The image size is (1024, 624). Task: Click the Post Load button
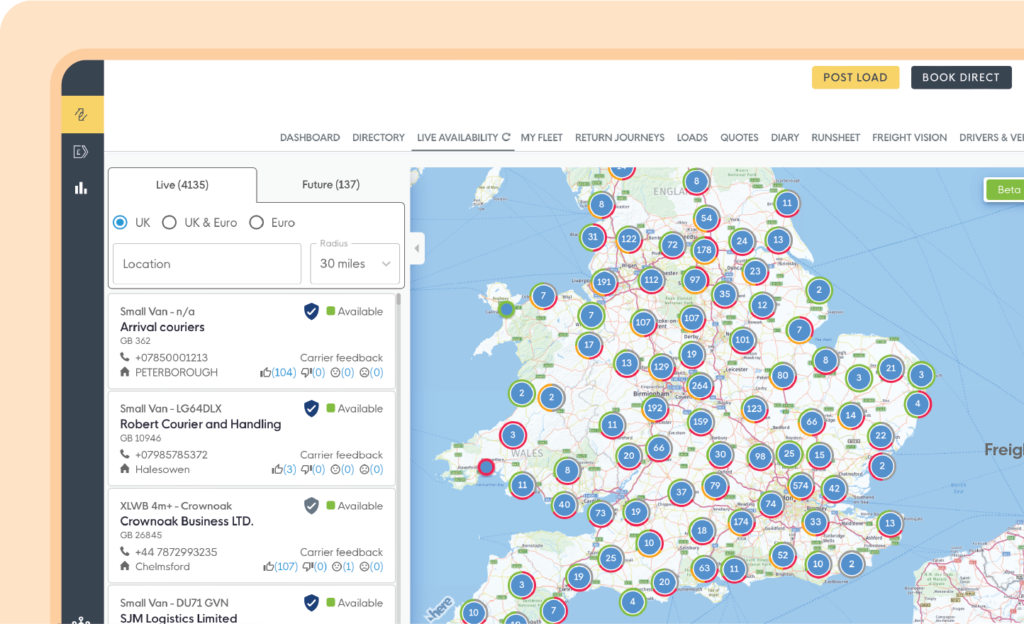tap(855, 78)
